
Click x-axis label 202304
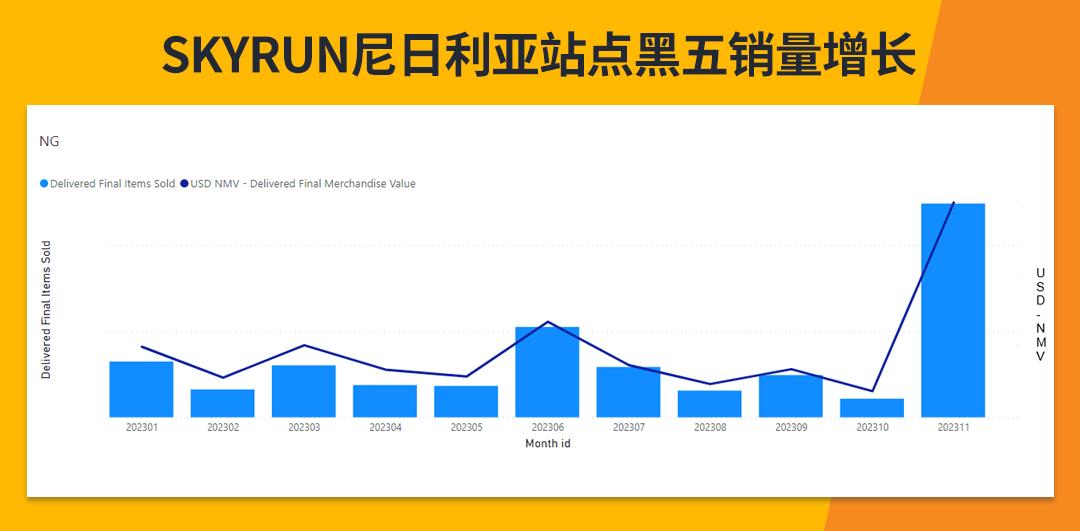[x=385, y=428]
